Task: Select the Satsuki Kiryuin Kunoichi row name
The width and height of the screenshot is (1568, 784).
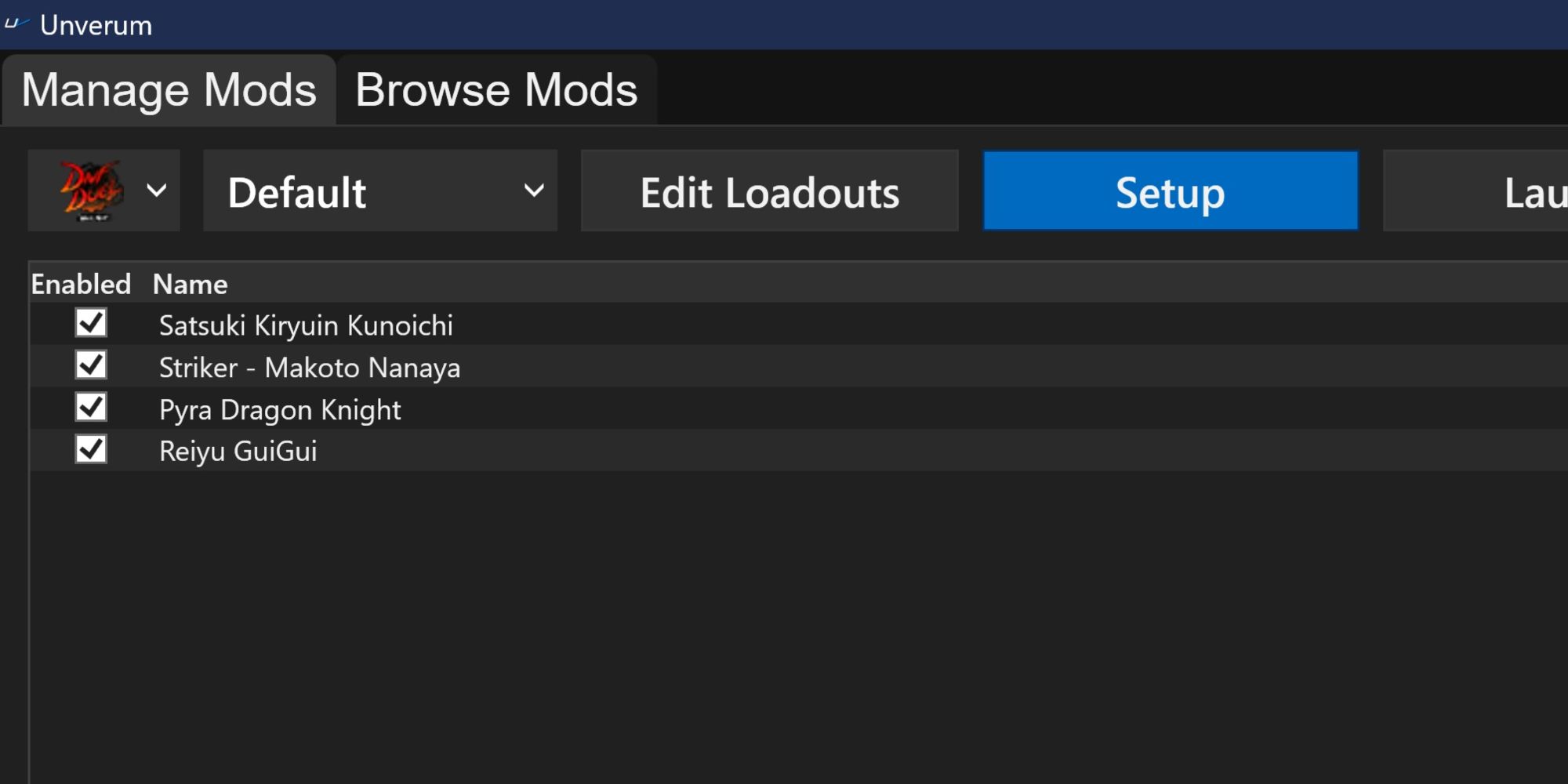Action: click(x=306, y=325)
